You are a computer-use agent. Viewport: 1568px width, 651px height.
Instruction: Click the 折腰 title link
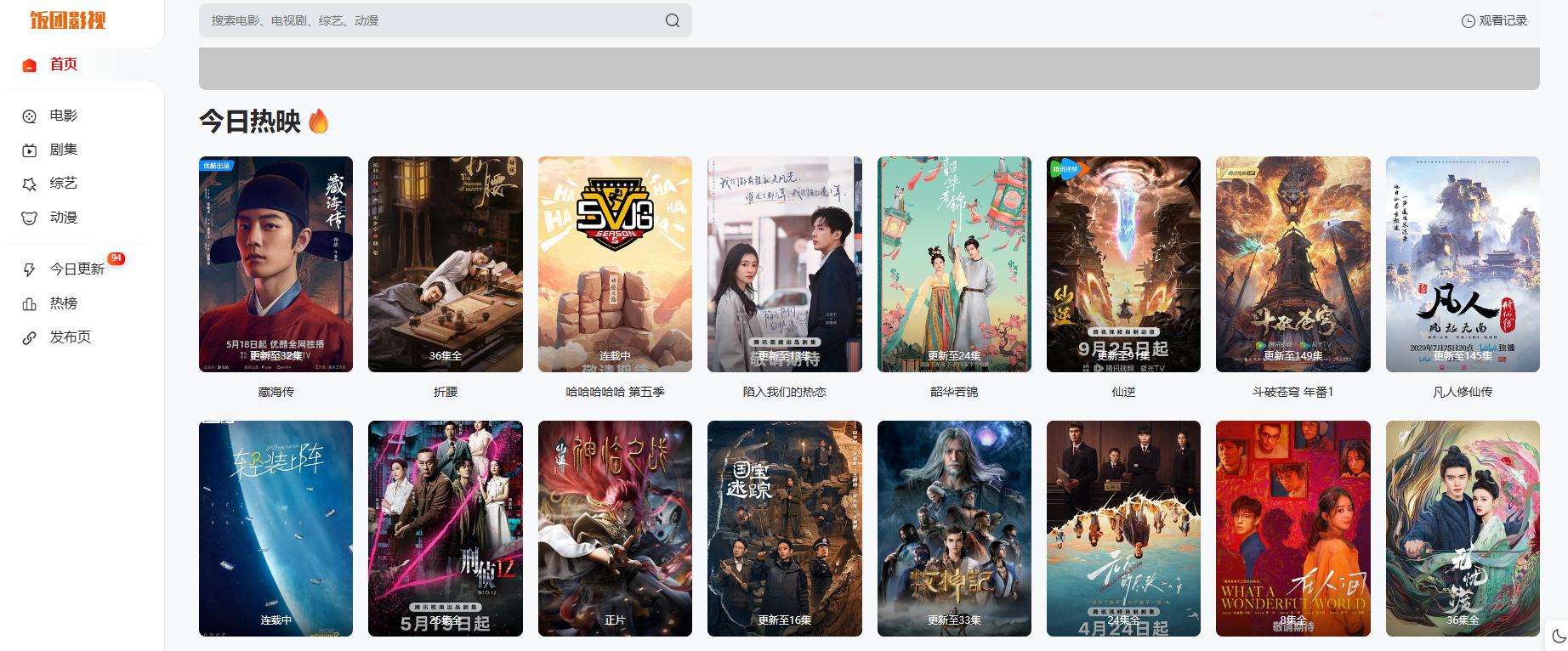(446, 392)
